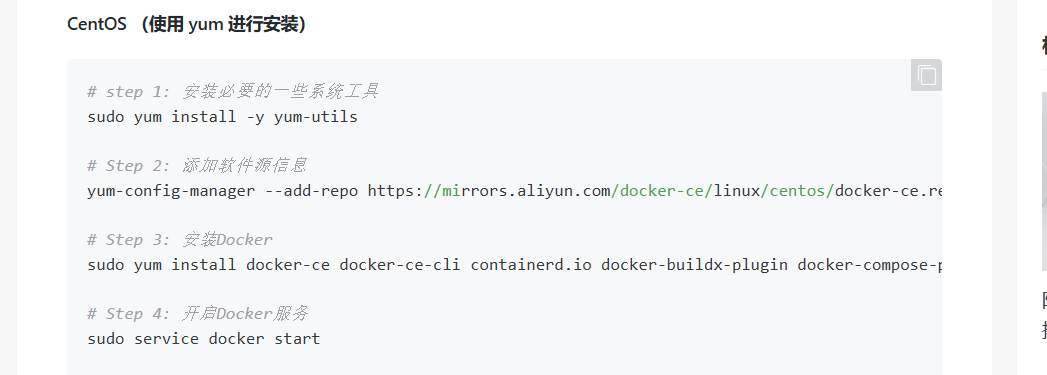Select the Step 3 安装Docker comment
This screenshot has height=375, width=1047.
point(180,240)
